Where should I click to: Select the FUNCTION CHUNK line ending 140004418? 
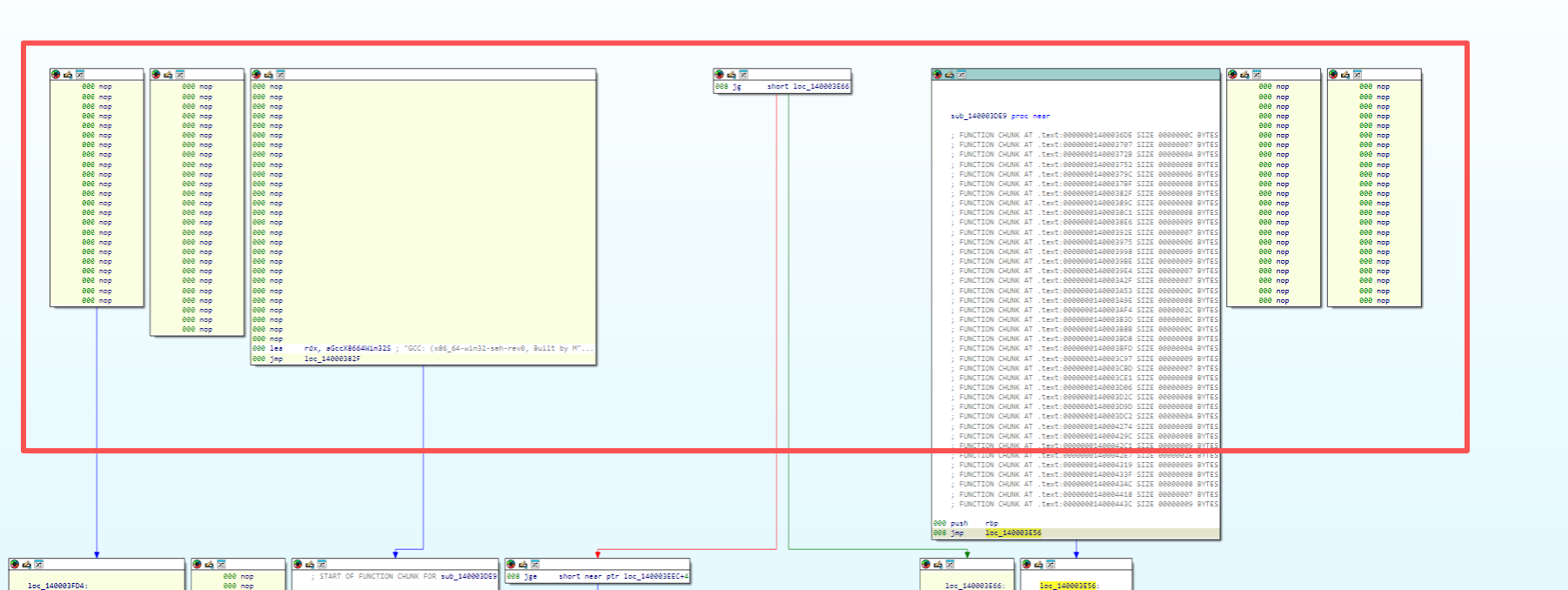click(1084, 494)
